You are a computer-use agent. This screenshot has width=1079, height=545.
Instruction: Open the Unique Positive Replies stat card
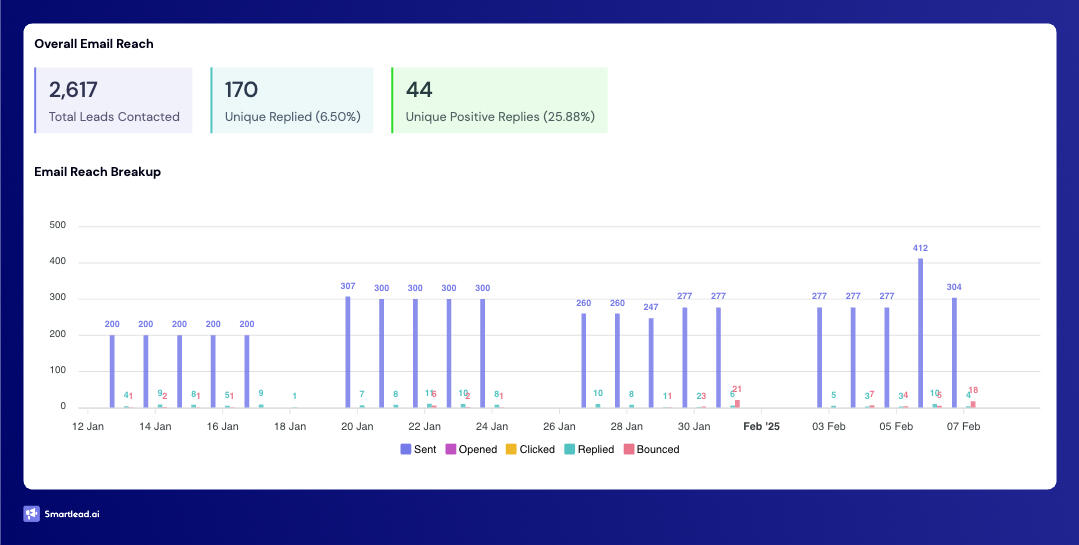499,101
